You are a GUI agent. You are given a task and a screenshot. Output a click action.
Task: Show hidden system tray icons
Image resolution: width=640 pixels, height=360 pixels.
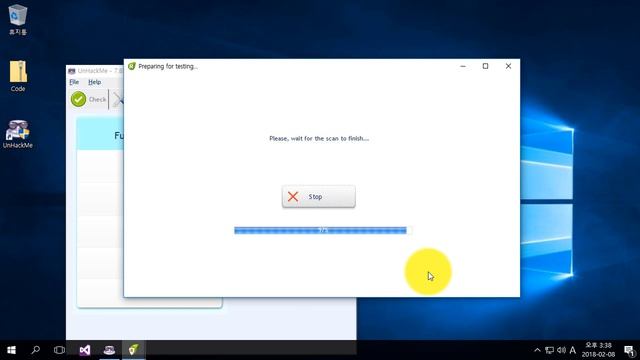pyautogui.click(x=537, y=350)
